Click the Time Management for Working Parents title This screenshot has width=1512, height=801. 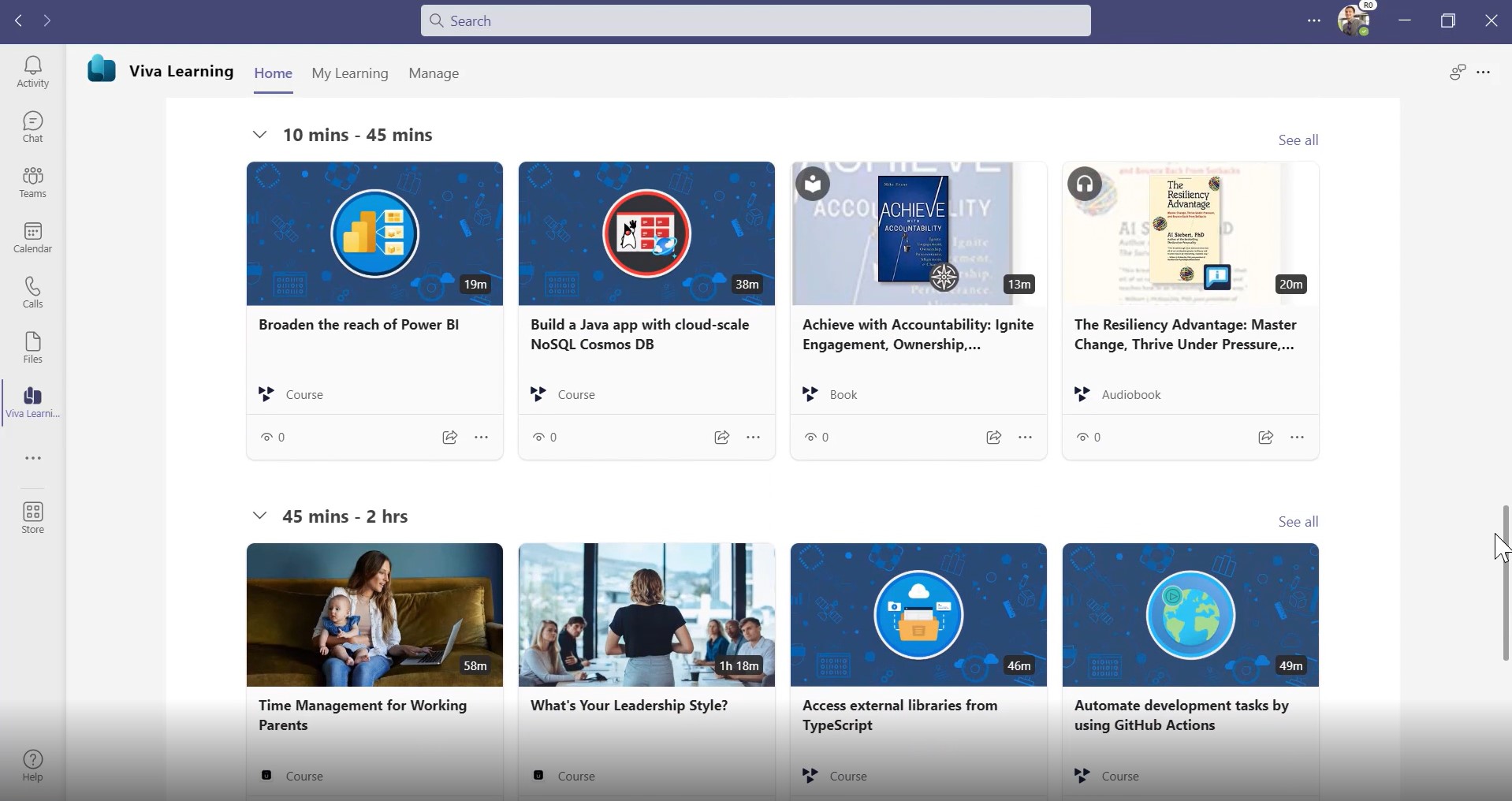click(x=363, y=715)
